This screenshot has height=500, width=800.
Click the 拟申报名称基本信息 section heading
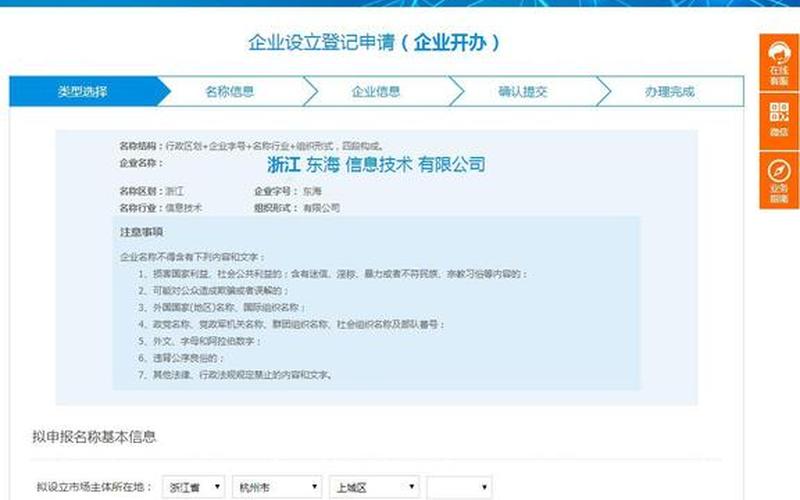pos(94,437)
